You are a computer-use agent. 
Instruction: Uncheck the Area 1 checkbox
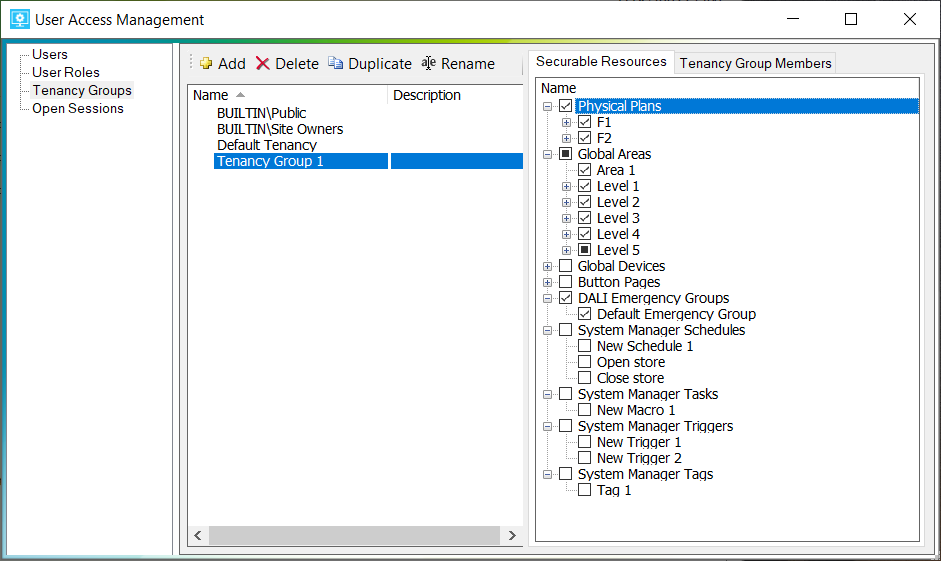pos(585,170)
